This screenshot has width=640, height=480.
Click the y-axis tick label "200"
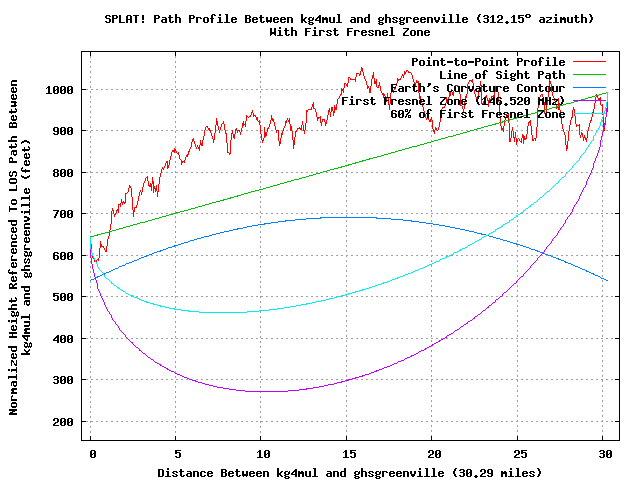[64, 421]
